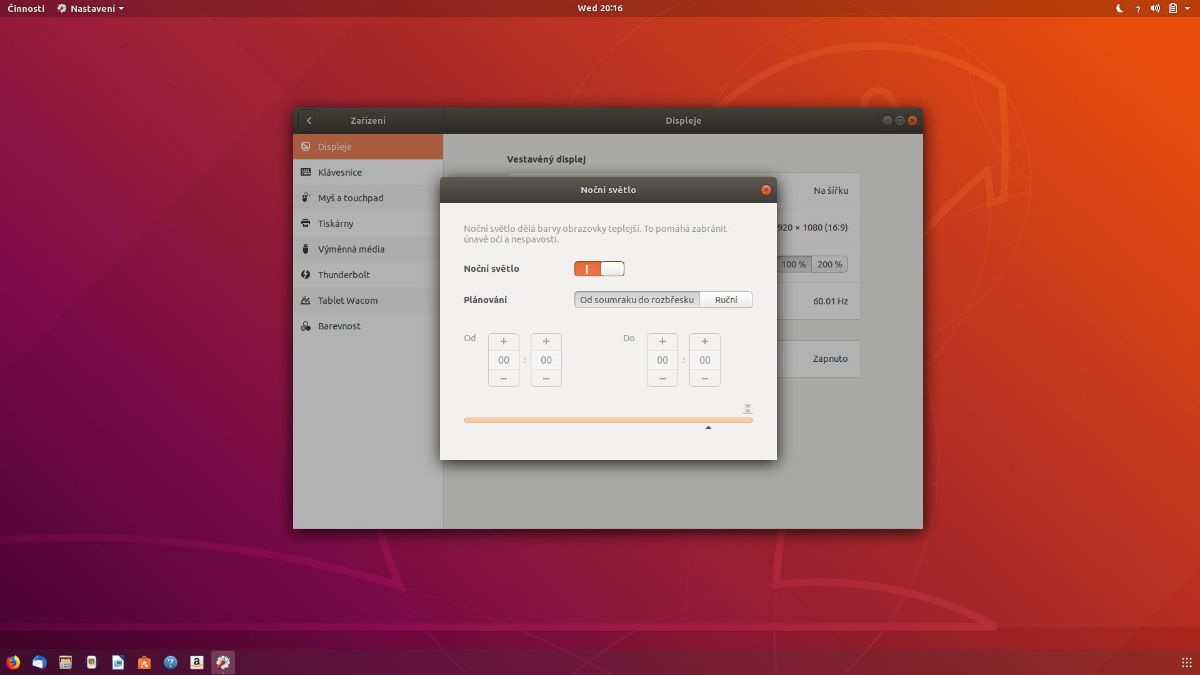Open the Help icon in the dock

click(x=171, y=662)
